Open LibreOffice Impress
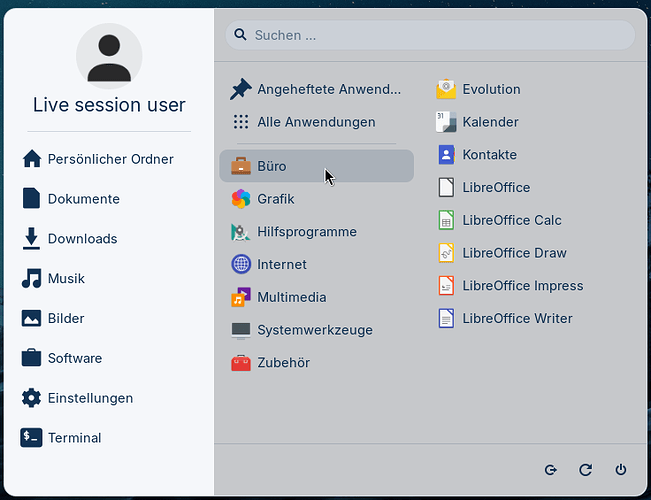This screenshot has height=500, width=651. [510, 286]
